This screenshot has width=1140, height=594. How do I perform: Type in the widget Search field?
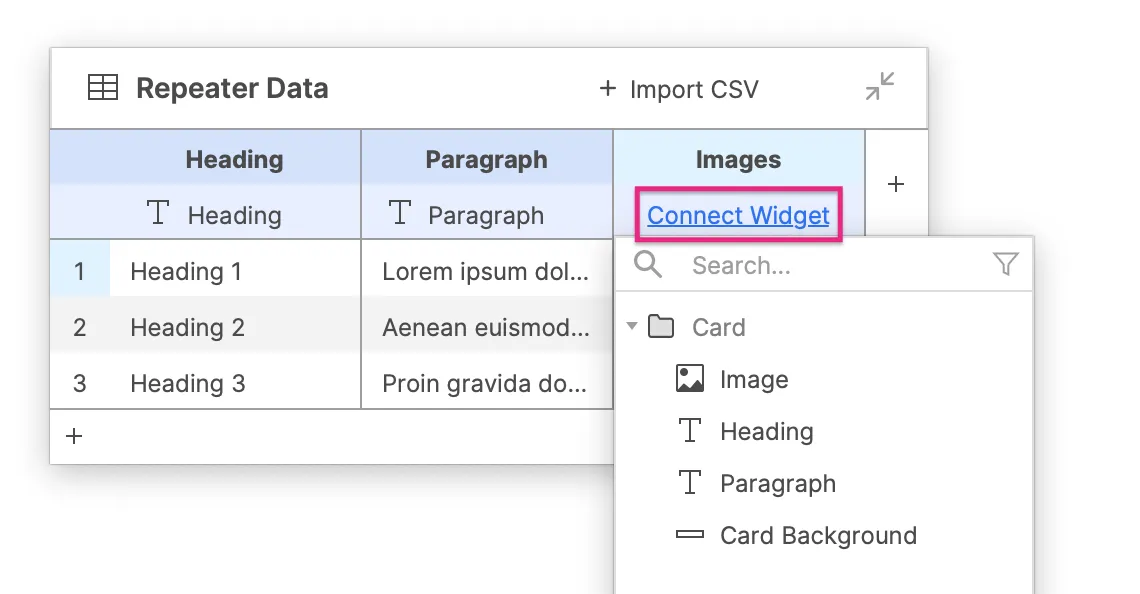pyautogui.click(x=830, y=265)
